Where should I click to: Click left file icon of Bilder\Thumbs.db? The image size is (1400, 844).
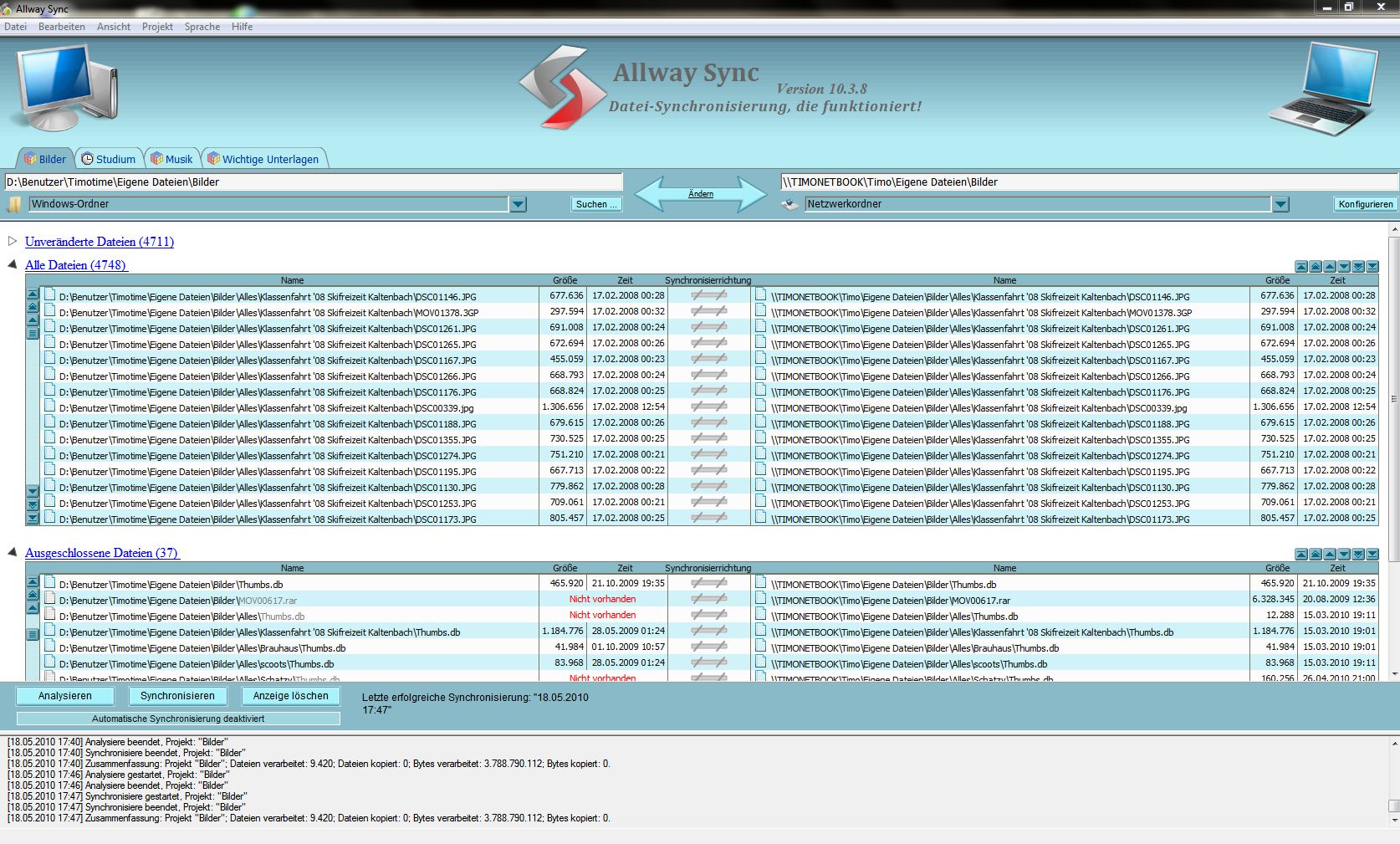[x=50, y=583]
